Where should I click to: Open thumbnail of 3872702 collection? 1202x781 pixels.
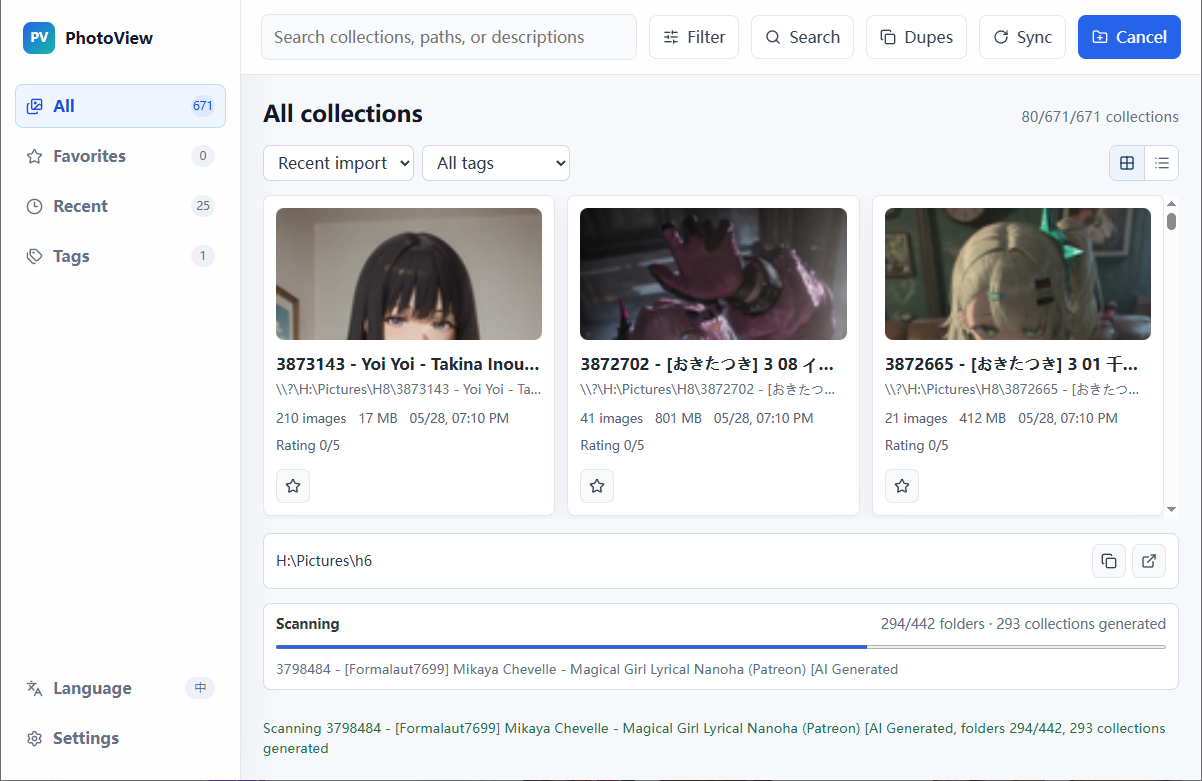[x=713, y=274]
